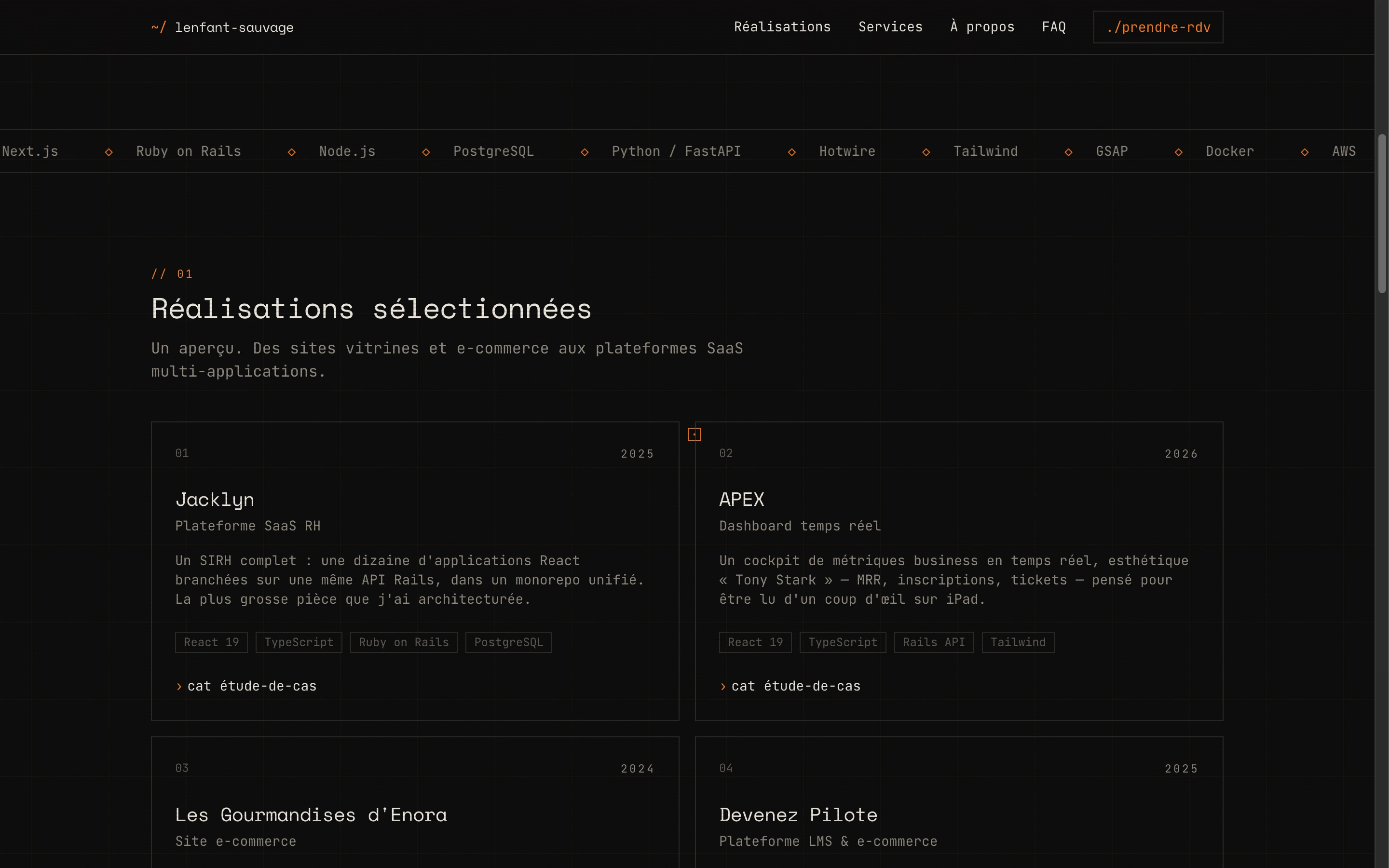Viewport: 1389px width, 868px height.
Task: Open the À propos nav link
Action: tap(982, 27)
